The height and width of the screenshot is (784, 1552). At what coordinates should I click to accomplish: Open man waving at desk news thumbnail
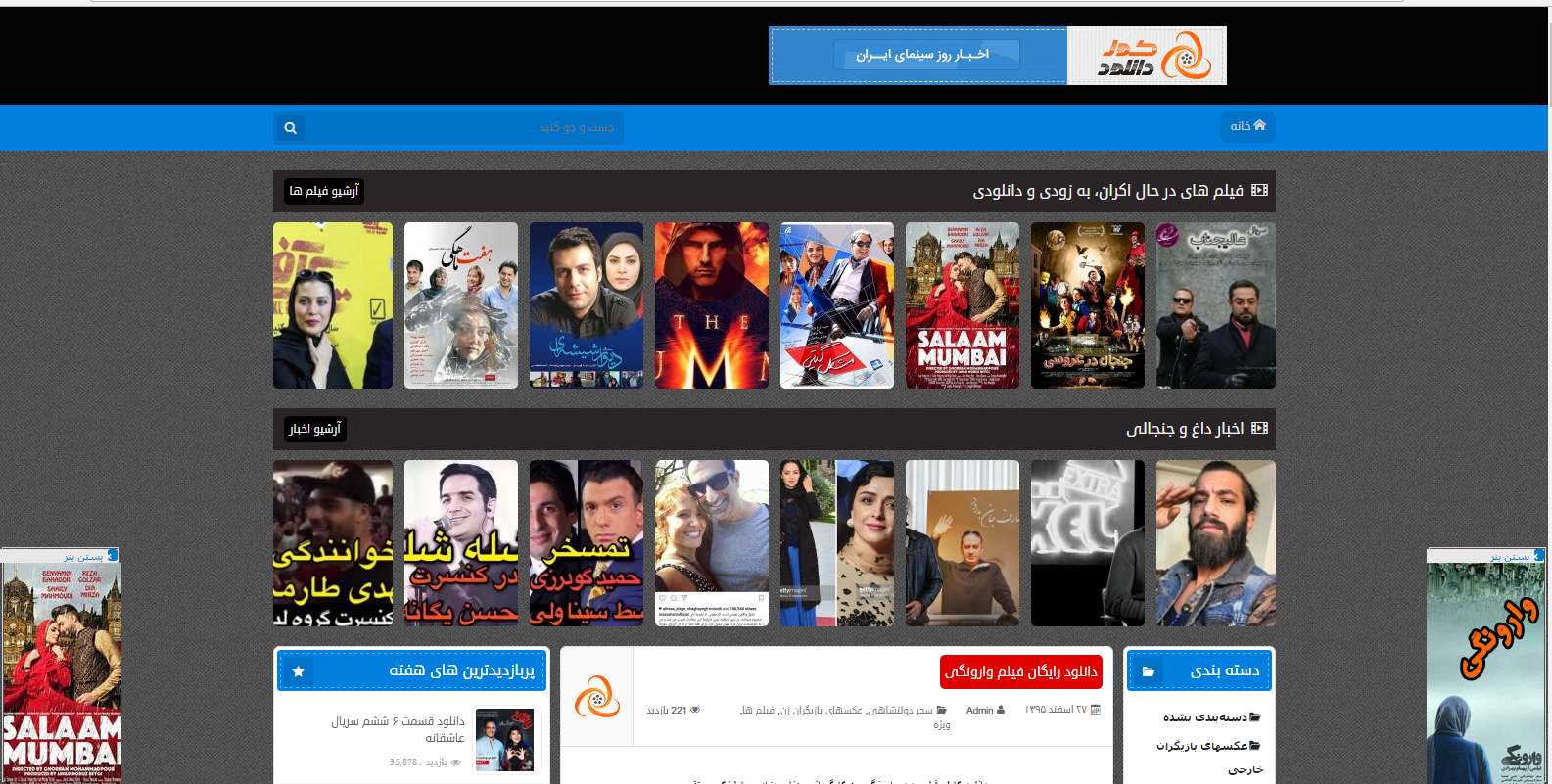click(x=963, y=543)
